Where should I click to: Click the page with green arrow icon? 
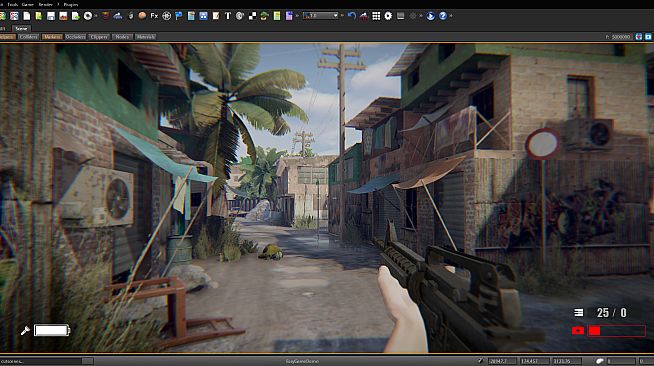pyautogui.click(x=75, y=16)
